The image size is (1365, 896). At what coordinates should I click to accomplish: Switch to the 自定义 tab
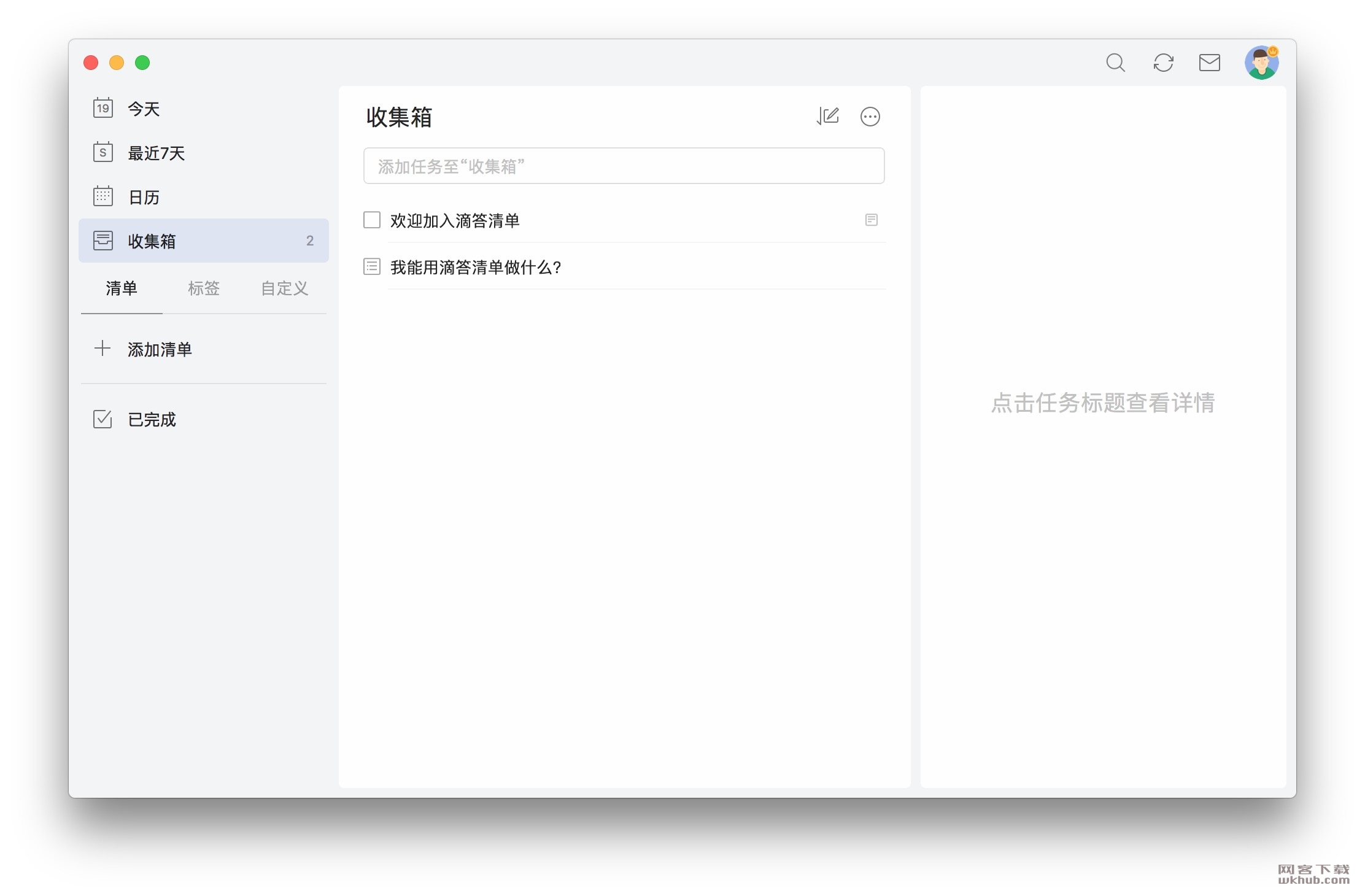pyautogui.click(x=285, y=288)
